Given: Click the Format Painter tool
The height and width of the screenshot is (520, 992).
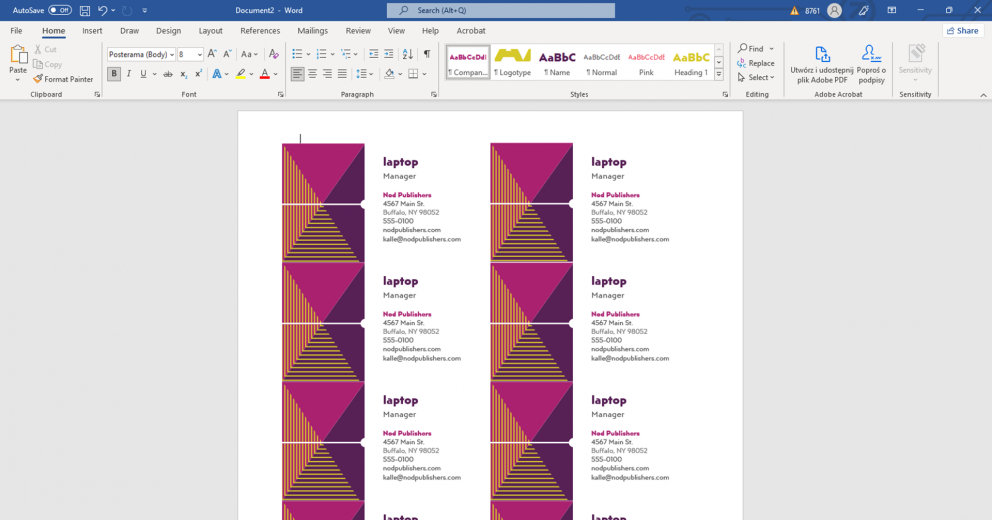Looking at the screenshot, I should pyautogui.click(x=63, y=79).
